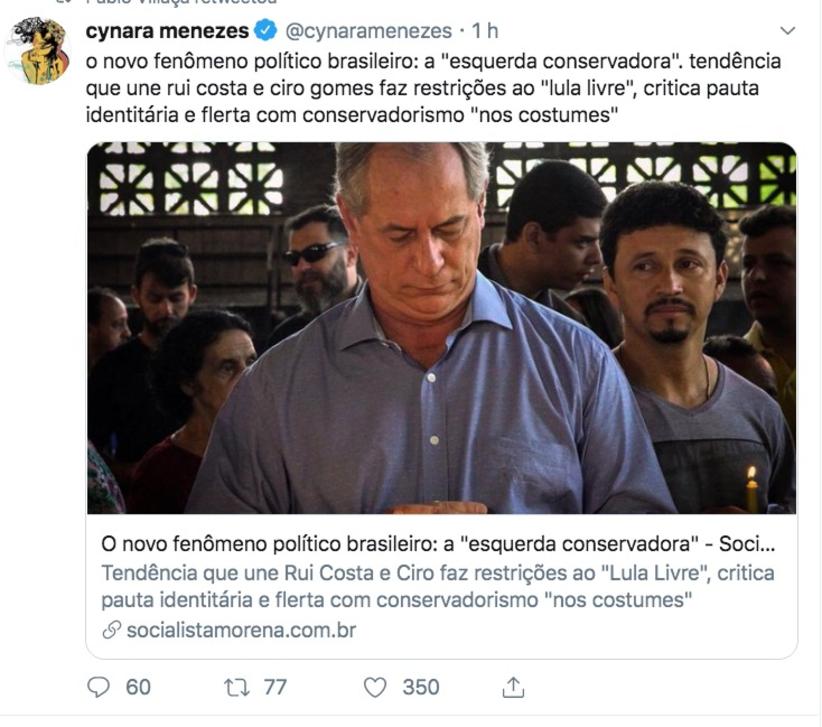Screen dimensions: 822x727
Task: Click the retweet count of 77
Action: [275, 687]
